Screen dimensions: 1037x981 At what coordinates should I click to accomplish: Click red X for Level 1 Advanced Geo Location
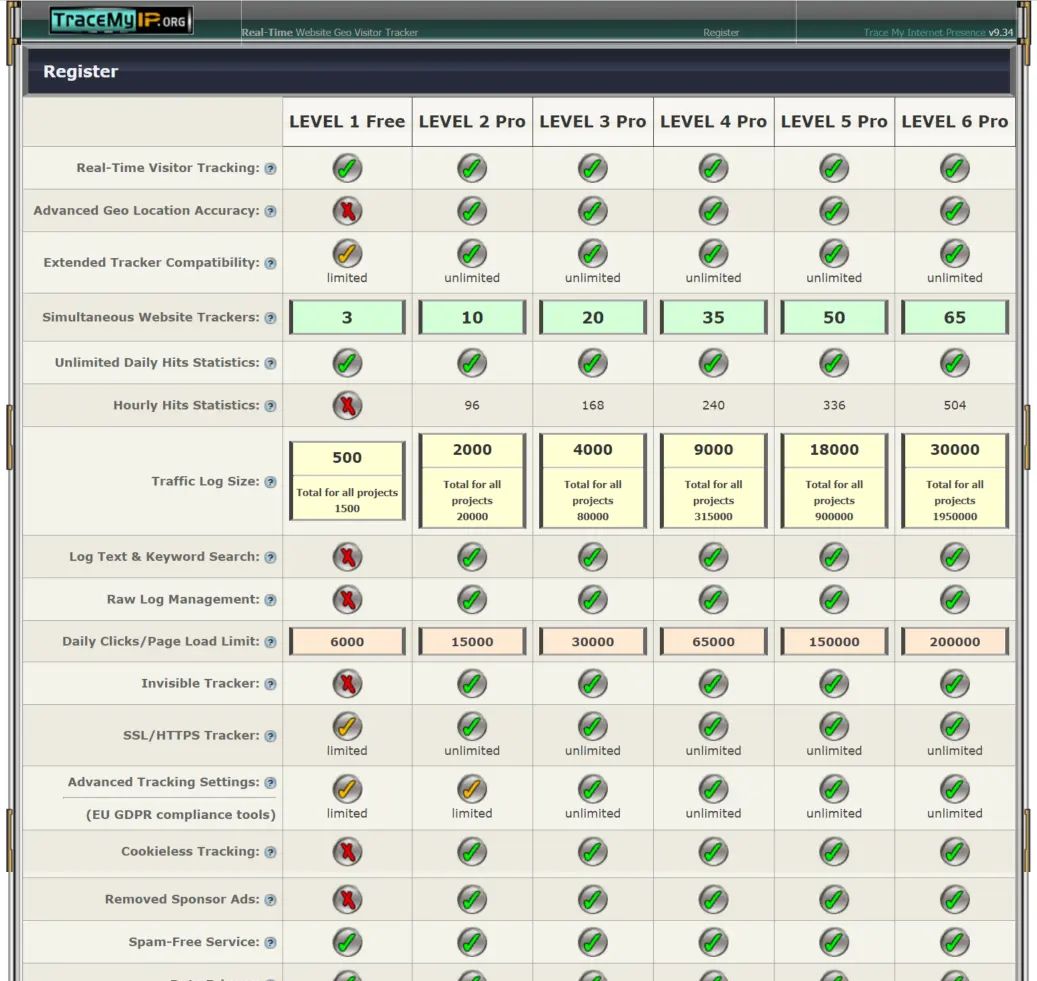347,211
